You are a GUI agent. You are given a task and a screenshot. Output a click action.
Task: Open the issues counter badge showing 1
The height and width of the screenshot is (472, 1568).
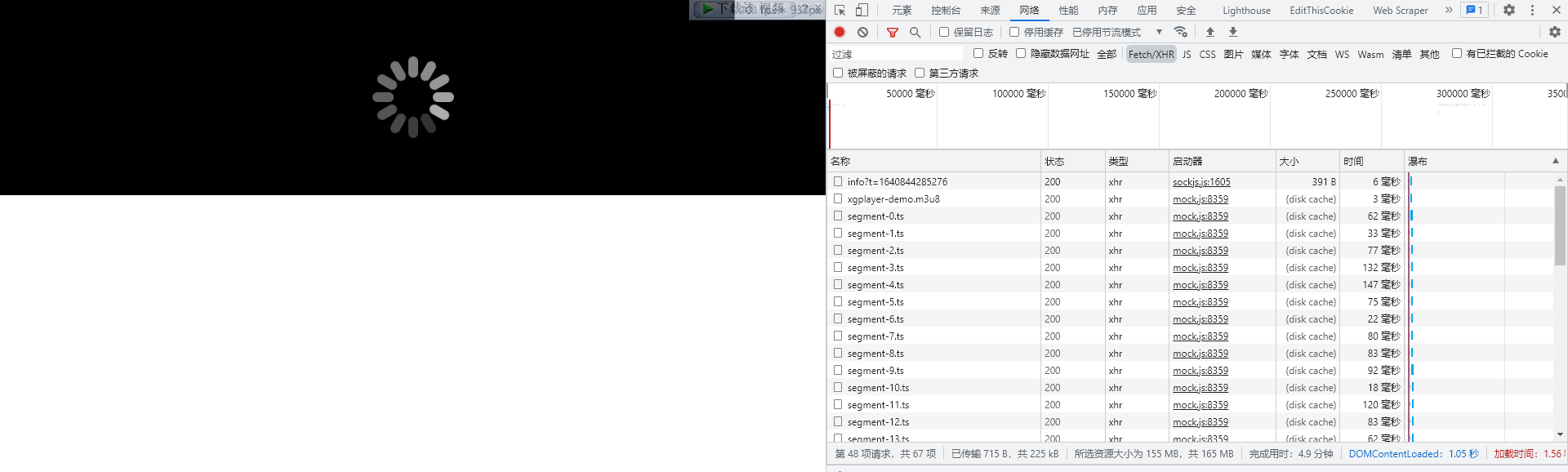(x=1474, y=10)
